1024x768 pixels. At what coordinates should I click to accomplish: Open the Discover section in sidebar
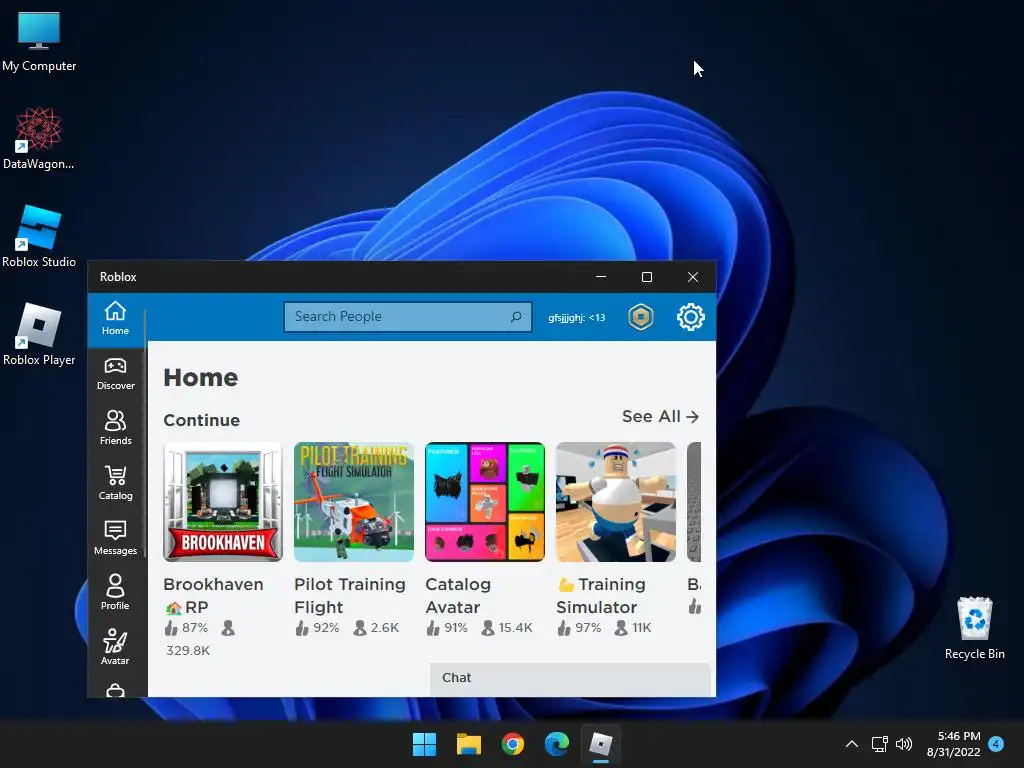116,374
